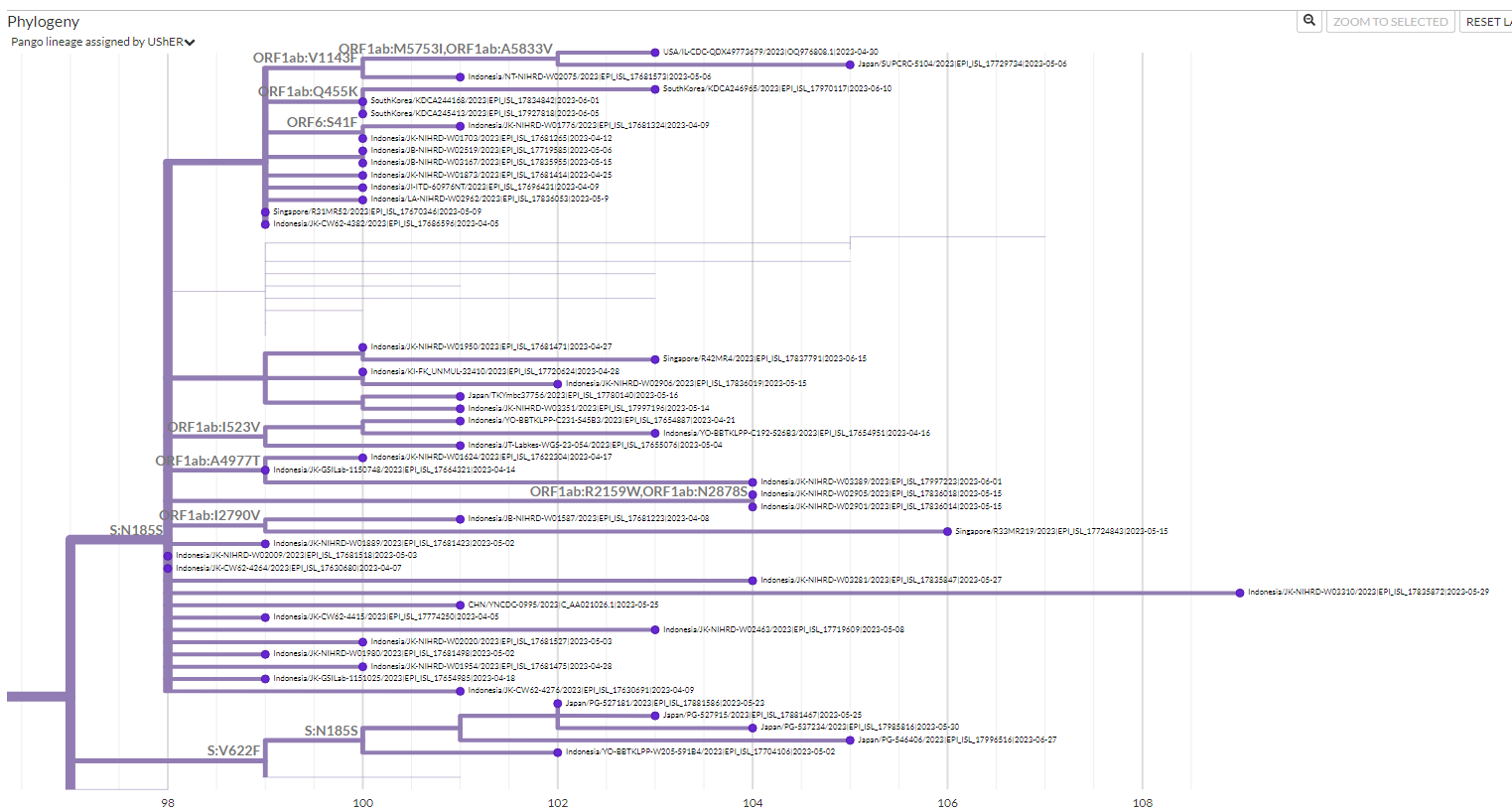Select the S:V622F branch label
This screenshot has height=809, width=1512.
click(x=235, y=751)
